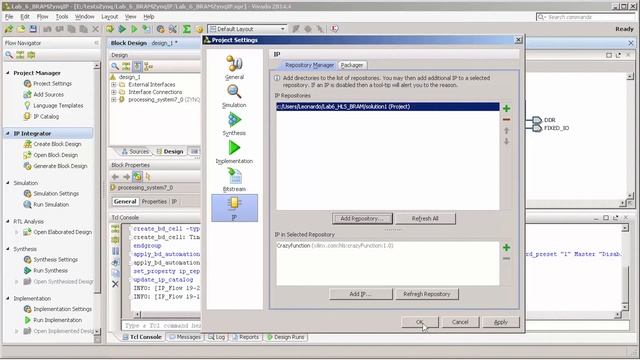Click forward arrow in Block Properties
640x360 pixels.
click(126, 177)
